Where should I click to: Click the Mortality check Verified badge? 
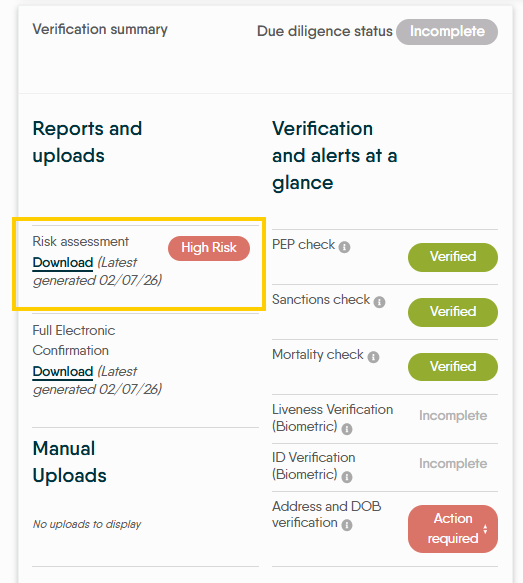click(453, 367)
